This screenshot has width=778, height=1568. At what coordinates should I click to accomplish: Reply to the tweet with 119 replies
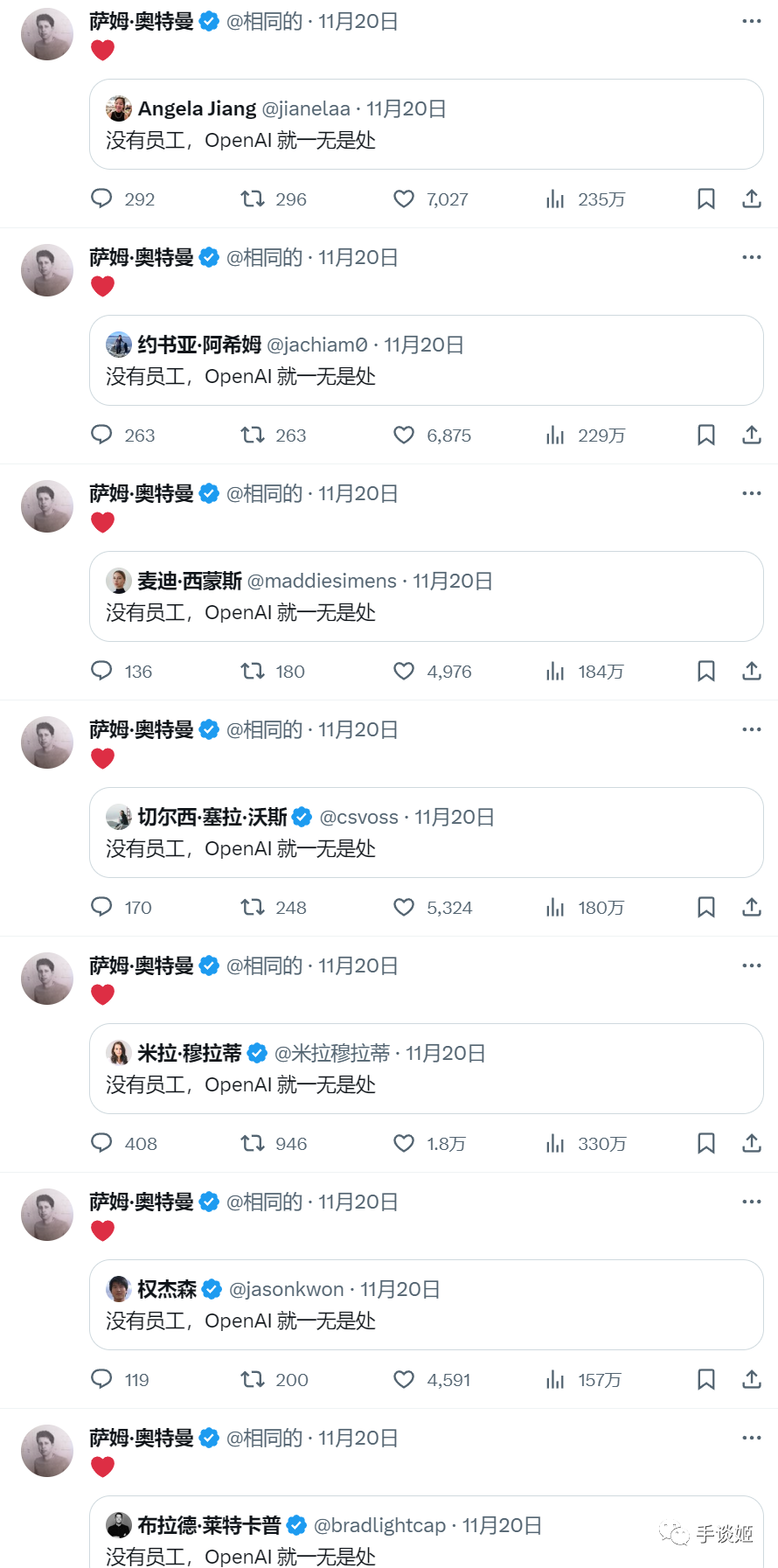[x=102, y=1380]
